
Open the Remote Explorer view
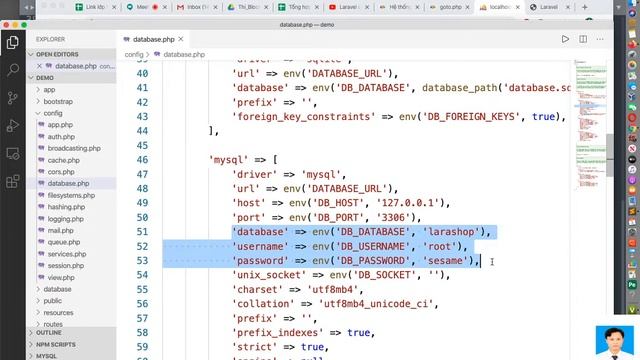[x=13, y=153]
